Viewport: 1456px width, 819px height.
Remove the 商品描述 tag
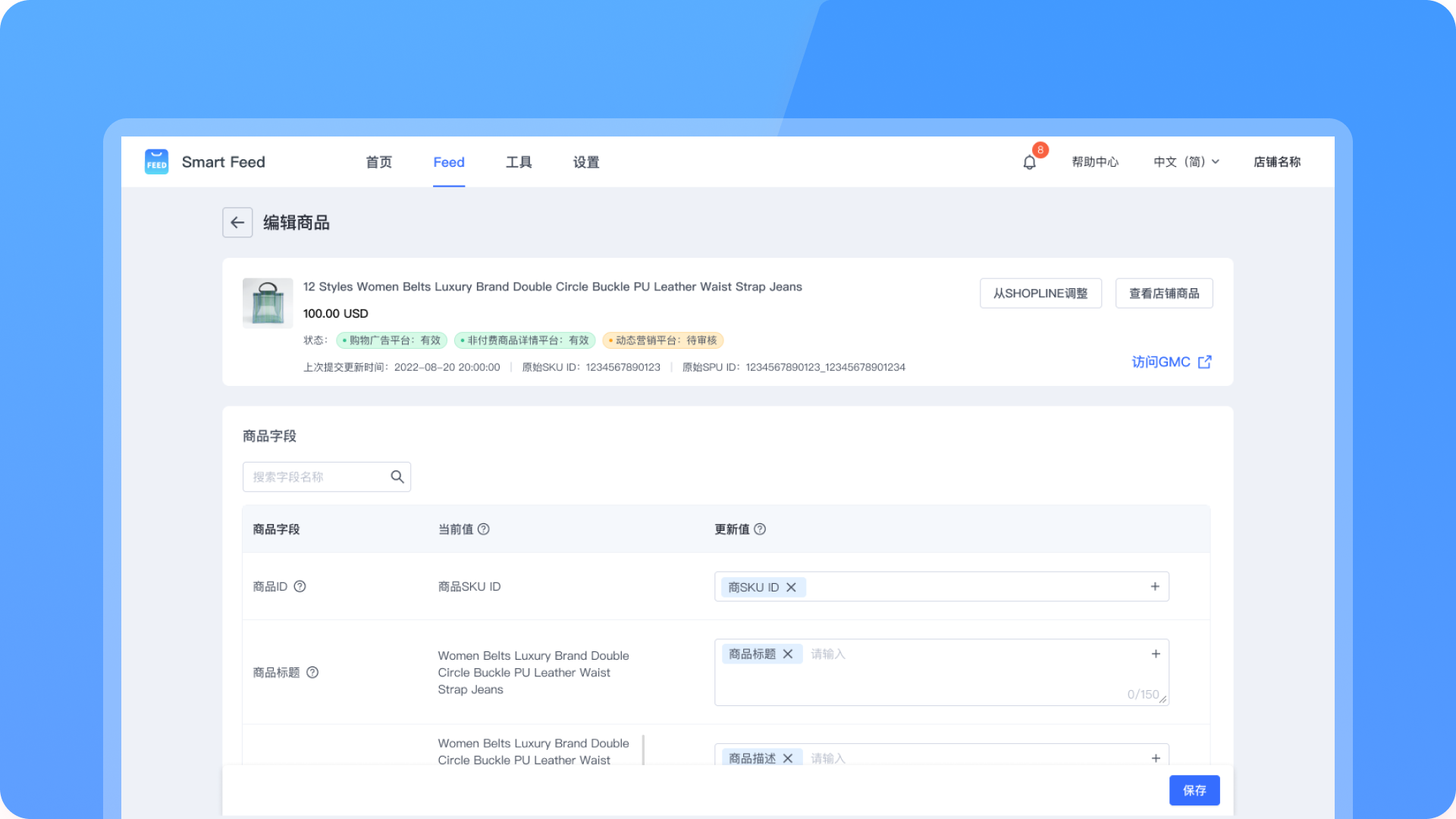(x=788, y=758)
